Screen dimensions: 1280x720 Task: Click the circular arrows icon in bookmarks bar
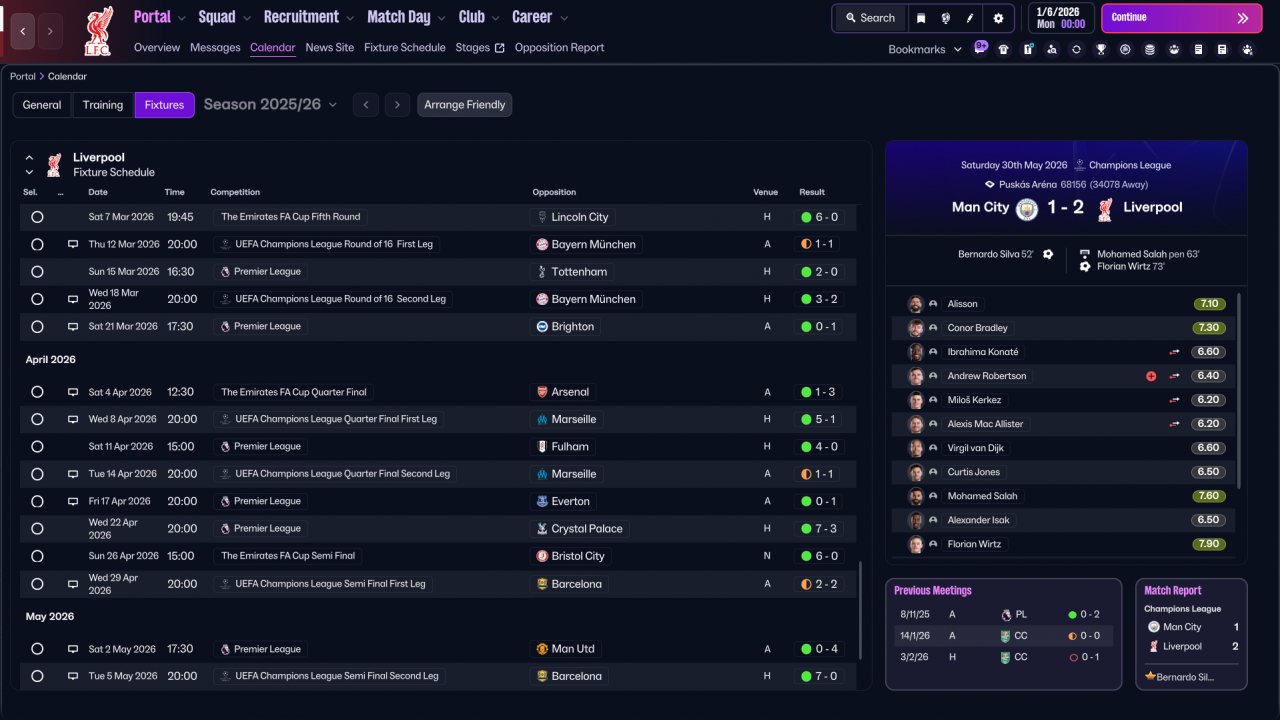click(x=1076, y=49)
